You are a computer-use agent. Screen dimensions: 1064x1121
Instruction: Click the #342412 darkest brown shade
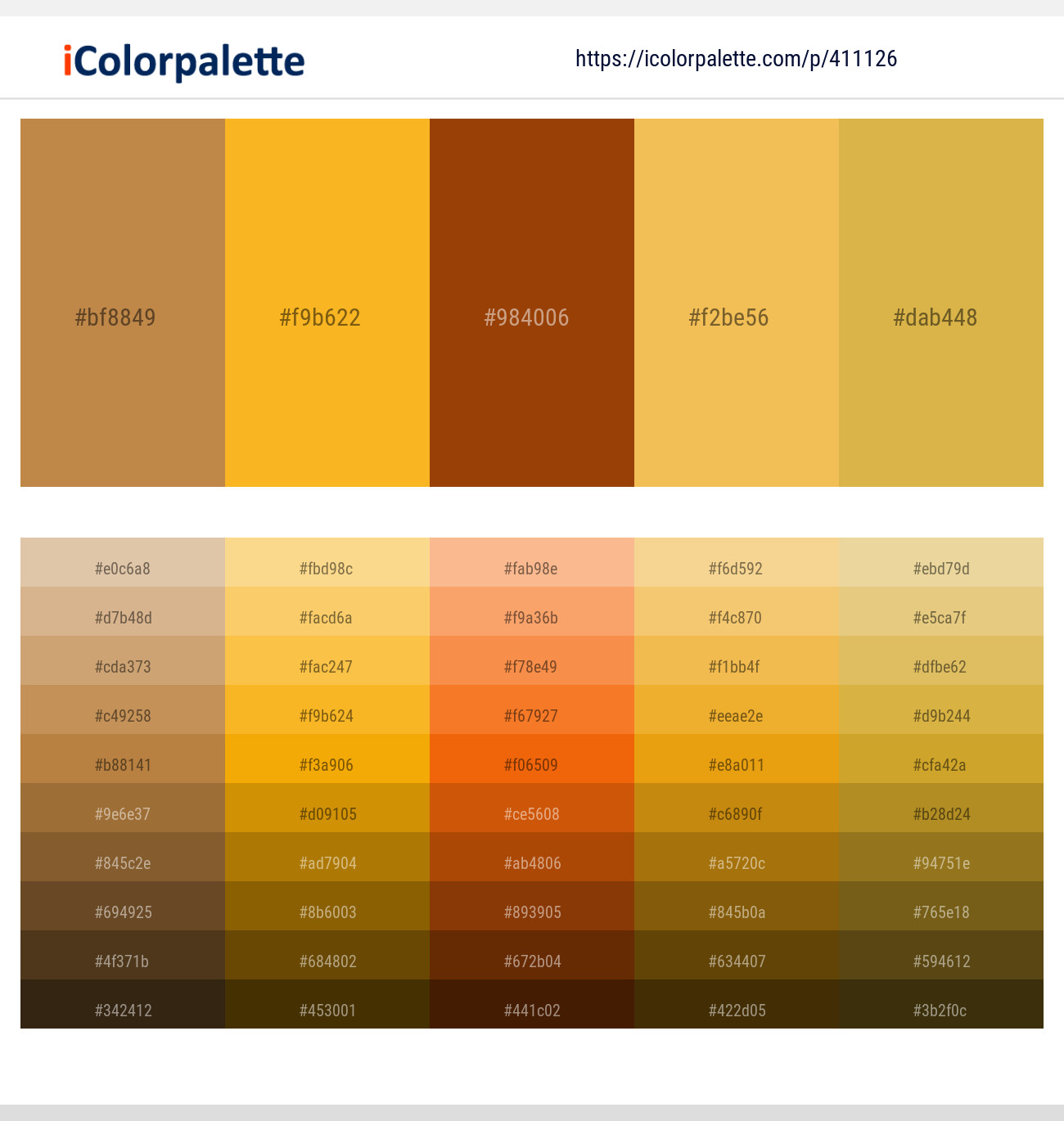click(x=123, y=1004)
